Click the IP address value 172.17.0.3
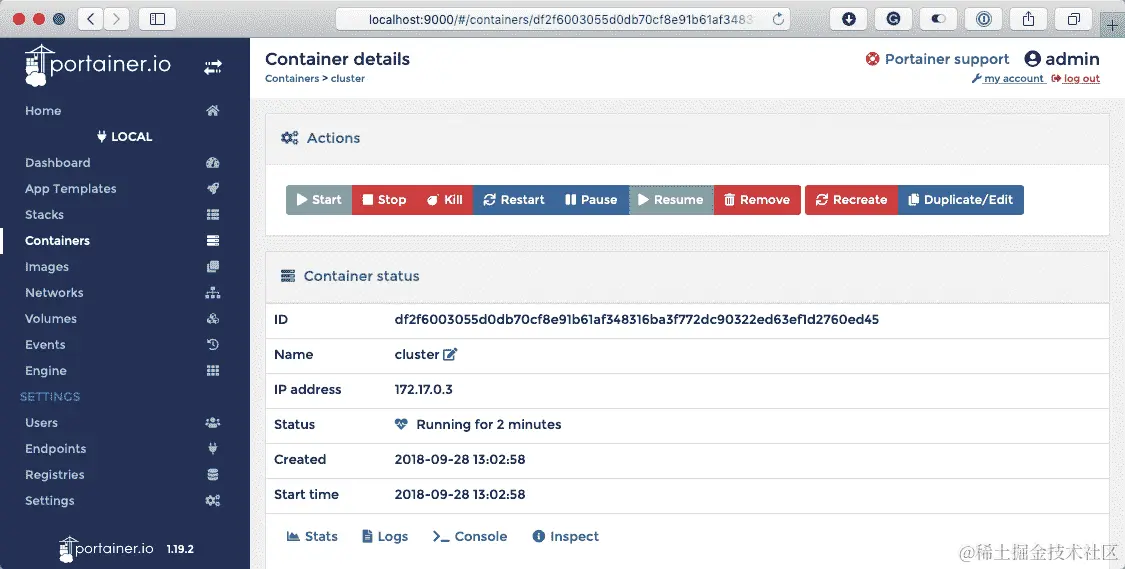The width and height of the screenshot is (1125, 569). [x=423, y=390]
